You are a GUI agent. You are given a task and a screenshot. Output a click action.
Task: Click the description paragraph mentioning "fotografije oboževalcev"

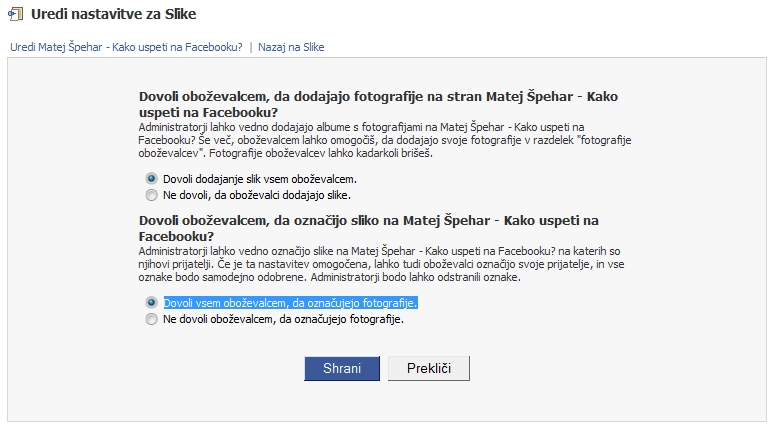tap(385, 140)
